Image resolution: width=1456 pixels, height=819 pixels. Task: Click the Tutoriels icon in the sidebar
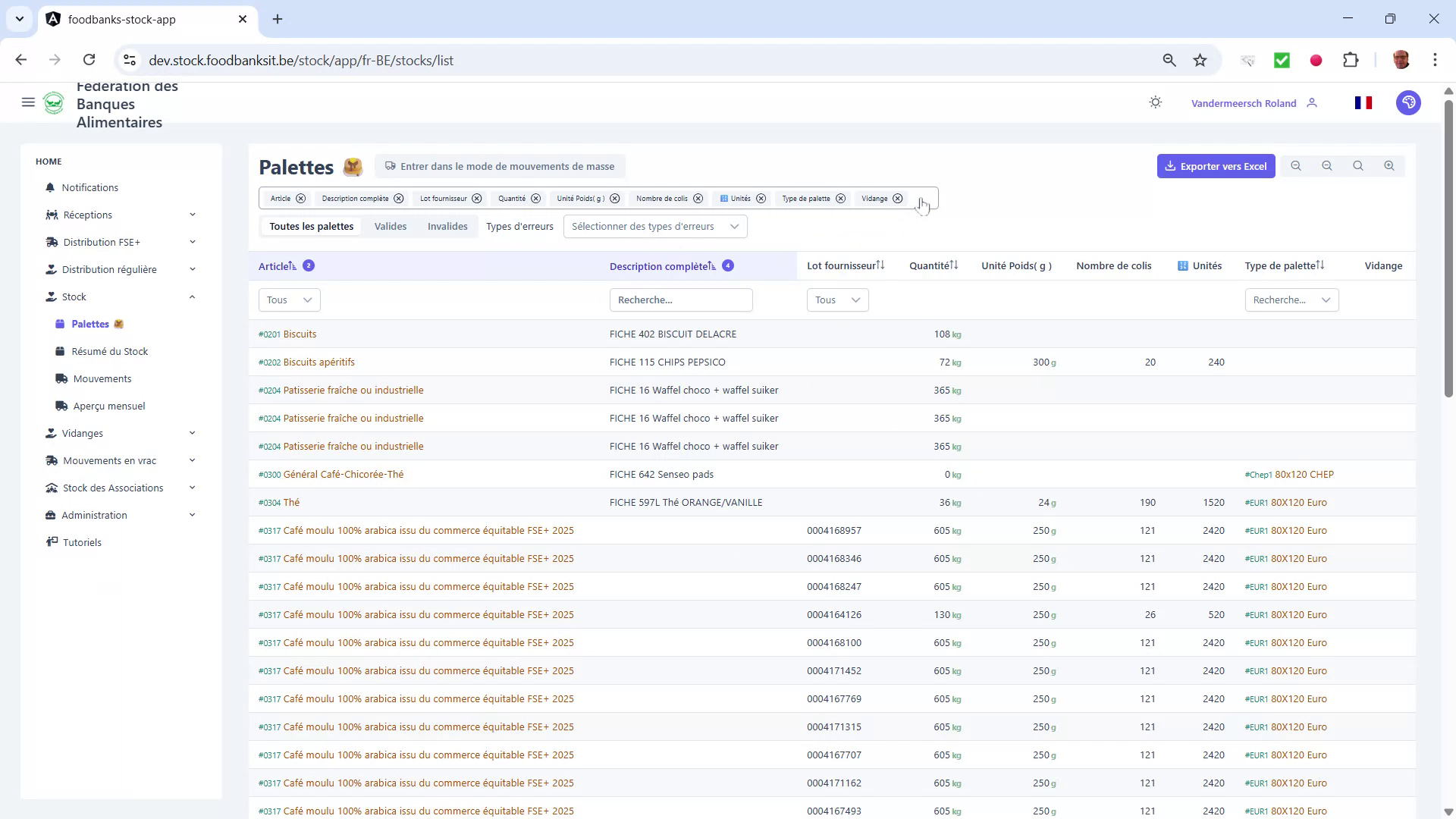(52, 541)
